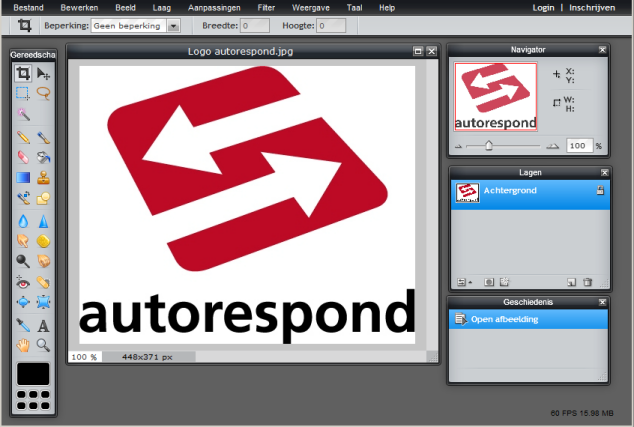
Task: Click the Login link
Action: 543,8
